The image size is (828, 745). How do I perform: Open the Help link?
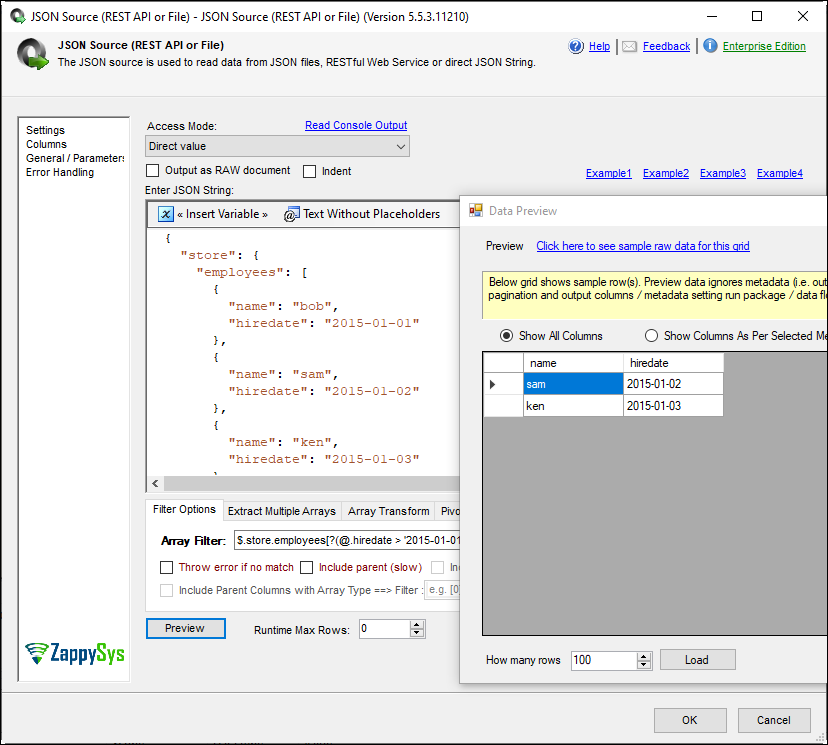(599, 46)
